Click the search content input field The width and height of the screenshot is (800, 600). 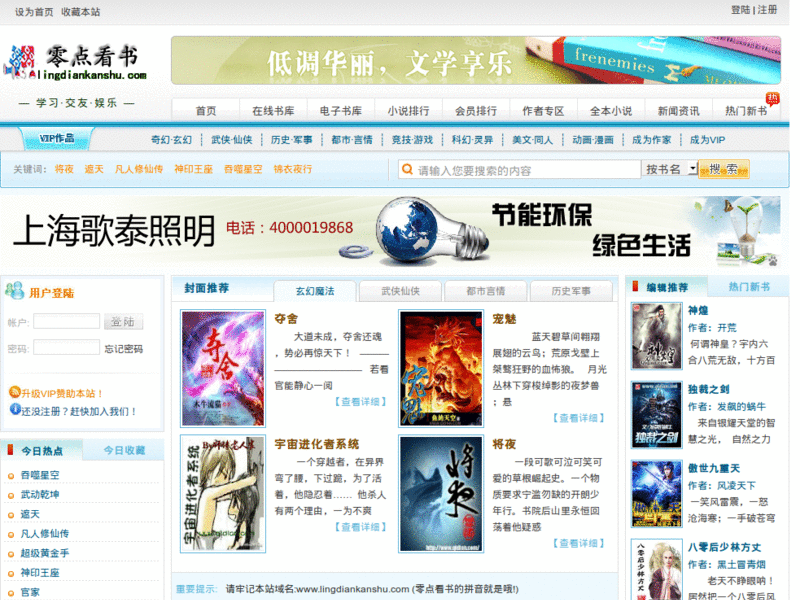pos(519,169)
